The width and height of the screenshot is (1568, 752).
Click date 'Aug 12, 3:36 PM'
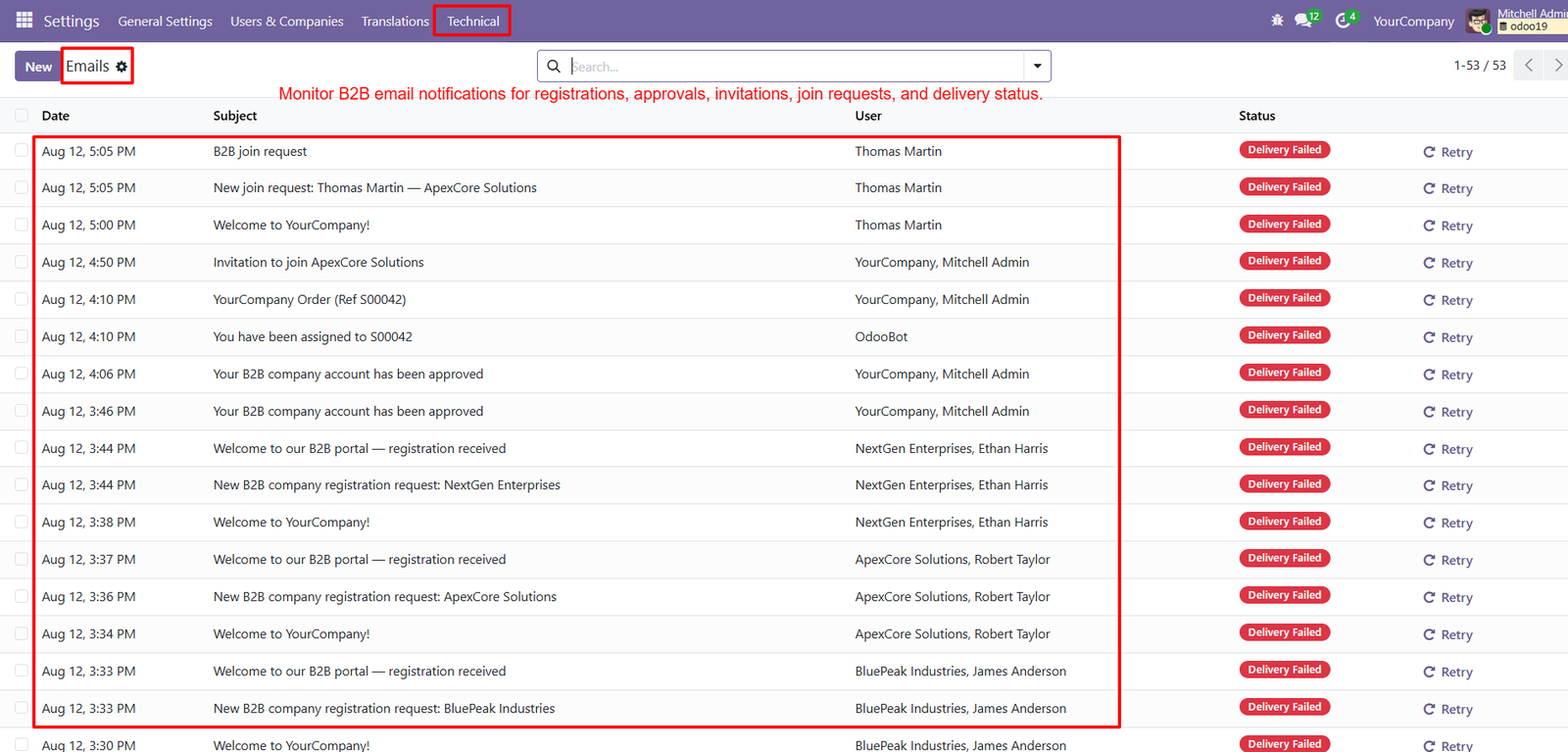pos(89,596)
